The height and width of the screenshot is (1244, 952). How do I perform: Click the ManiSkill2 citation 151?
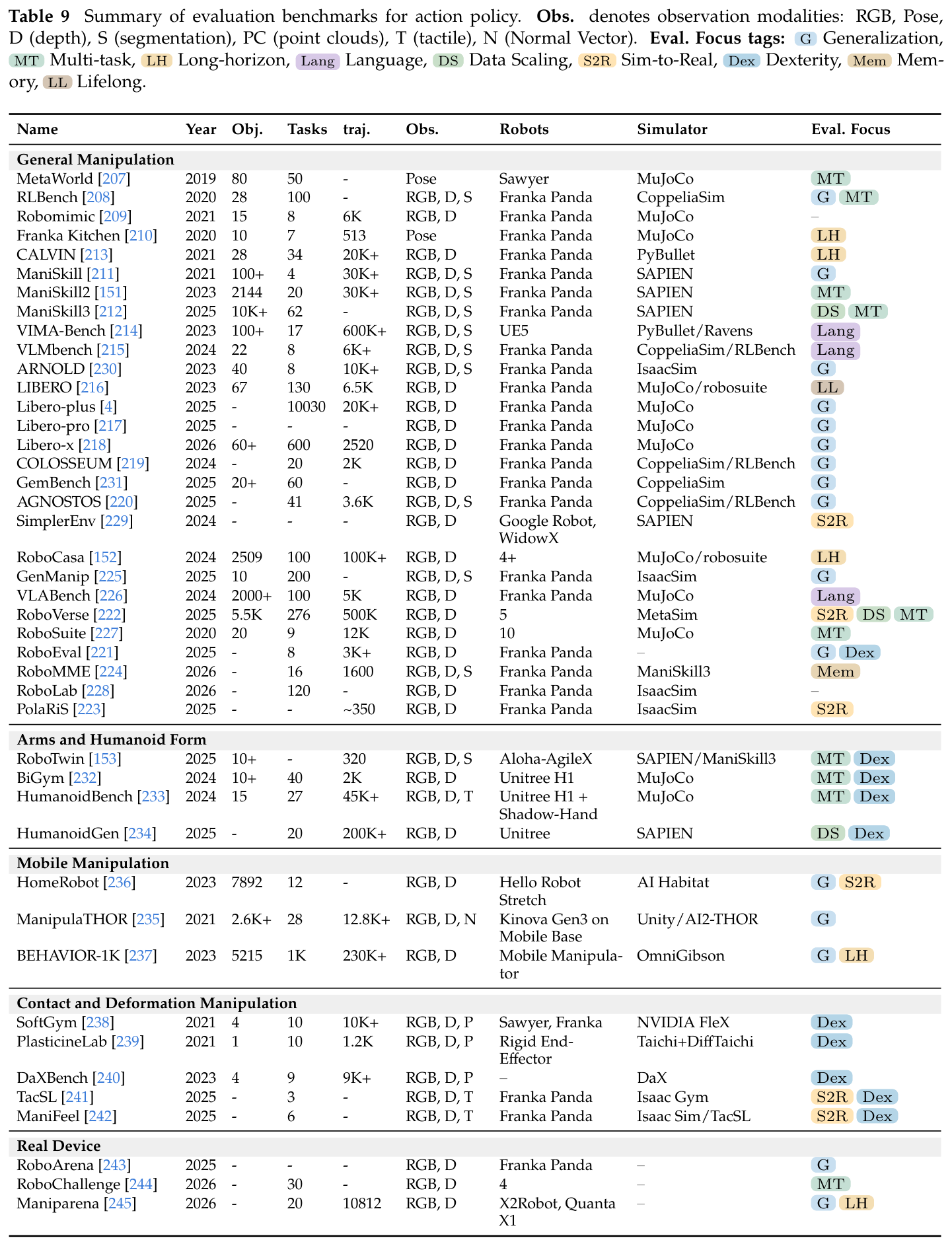click(x=110, y=293)
